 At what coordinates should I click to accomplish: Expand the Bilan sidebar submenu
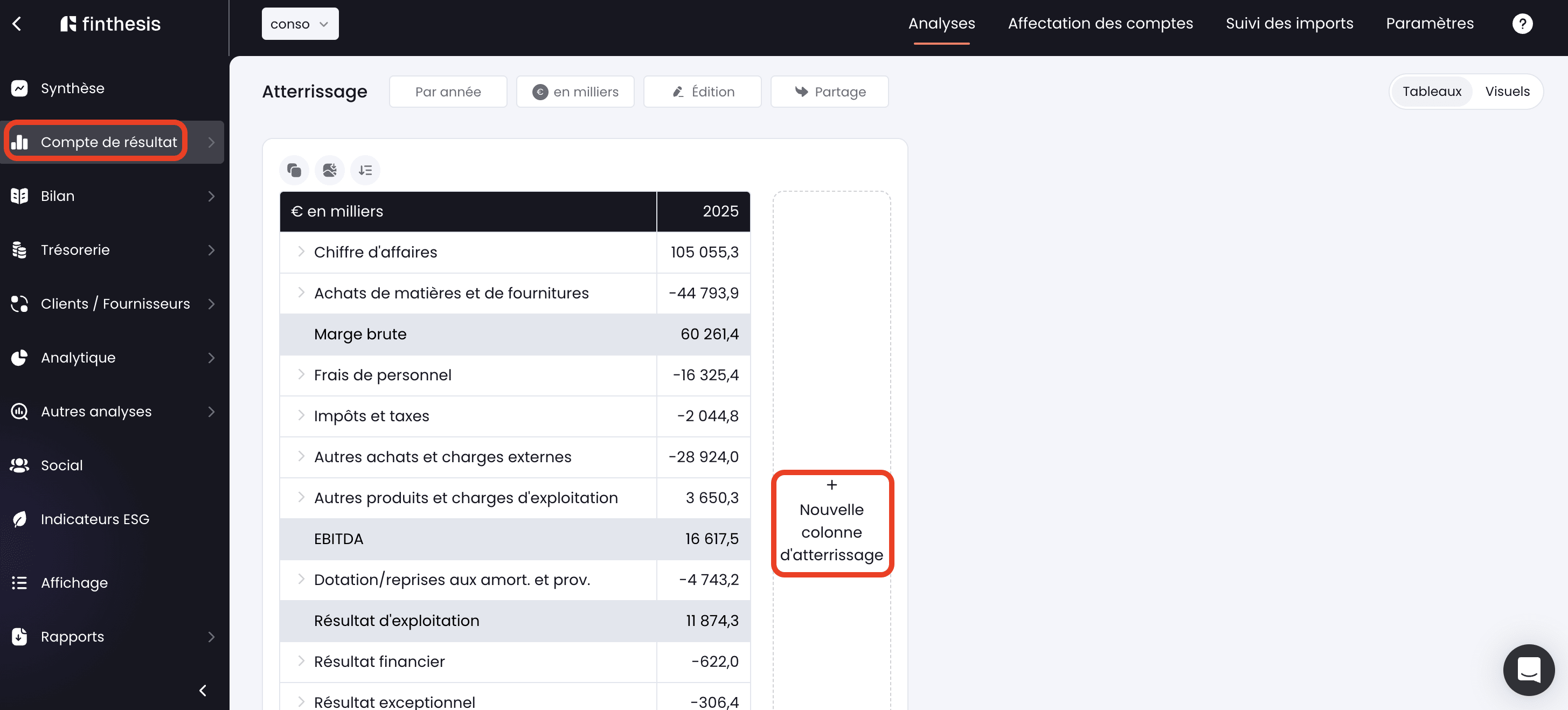(211, 196)
